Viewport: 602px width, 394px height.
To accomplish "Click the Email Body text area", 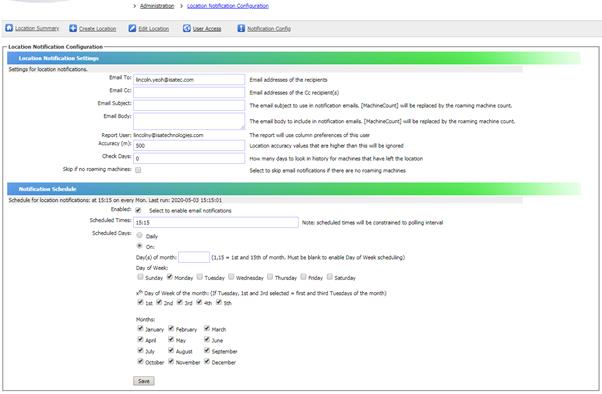I will tap(189, 121).
